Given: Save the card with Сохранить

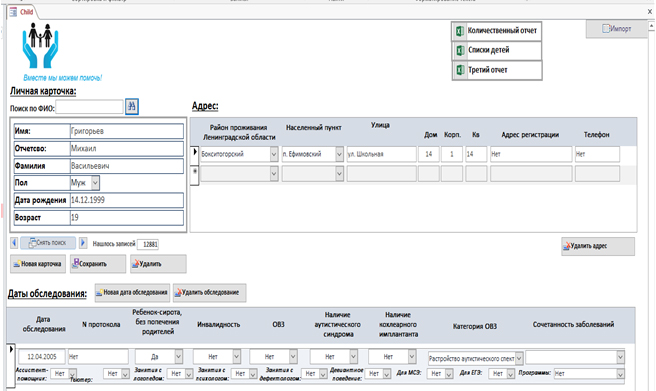Looking at the screenshot, I should point(98,264).
